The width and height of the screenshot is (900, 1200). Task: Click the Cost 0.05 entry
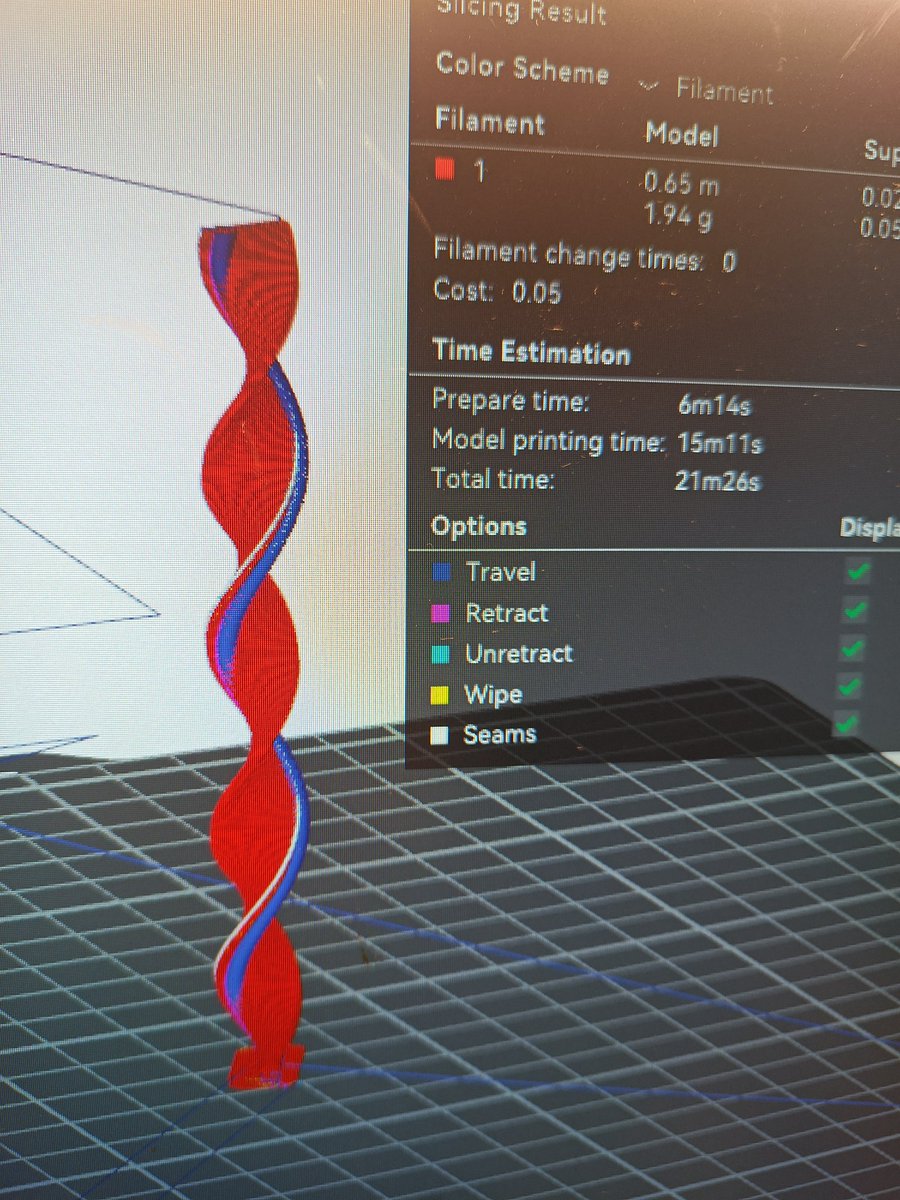[497, 292]
